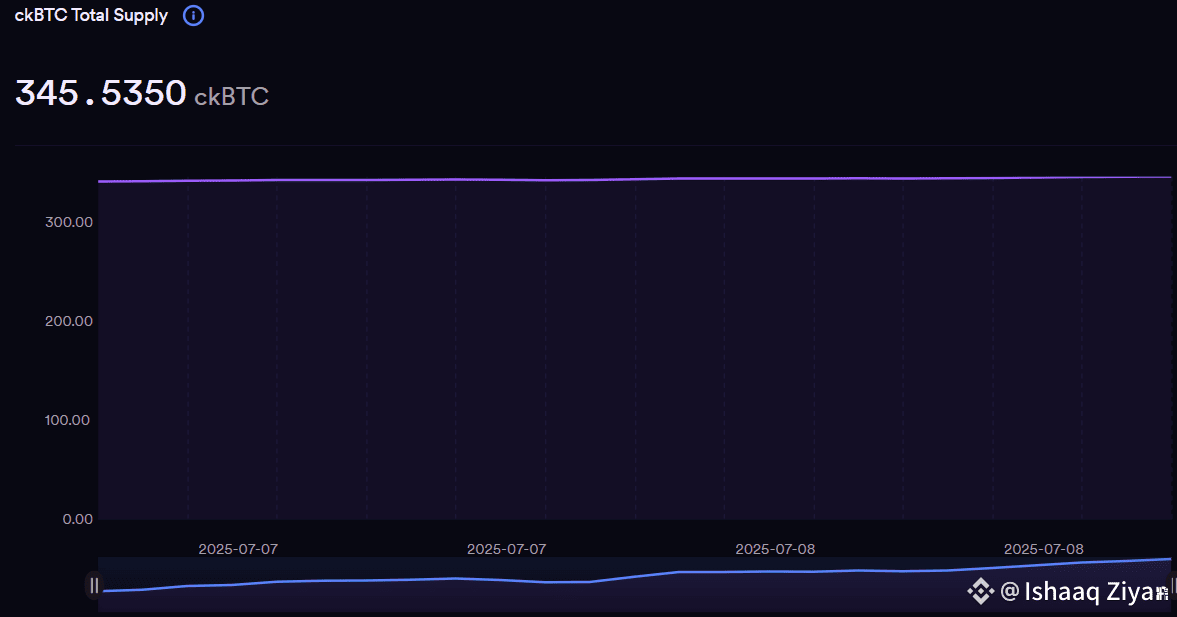This screenshot has height=617, width=1177.
Task: Click the "100.00" y-axis label
Action: (68, 420)
